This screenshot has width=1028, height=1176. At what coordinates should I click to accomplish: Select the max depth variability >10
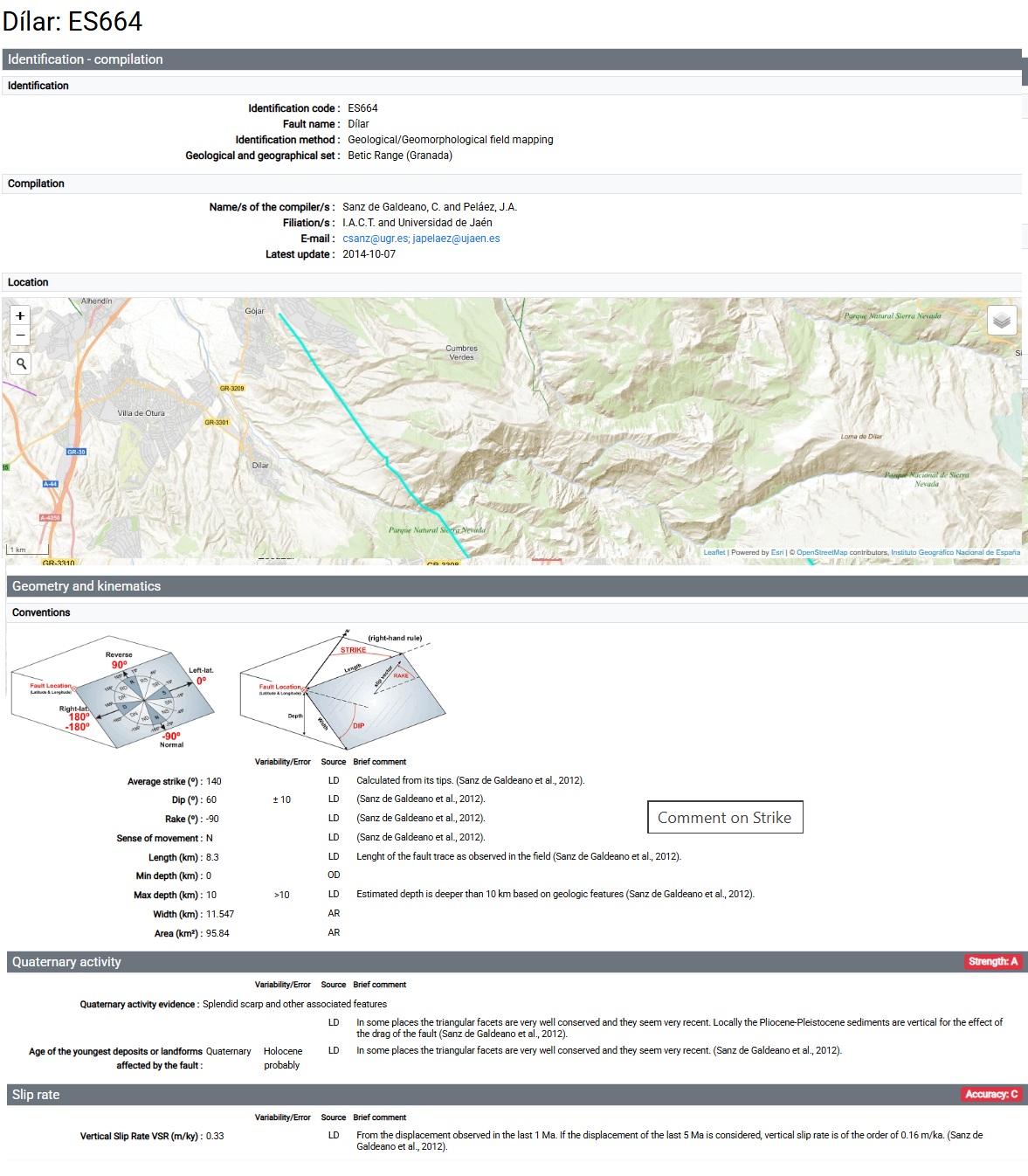coord(282,896)
